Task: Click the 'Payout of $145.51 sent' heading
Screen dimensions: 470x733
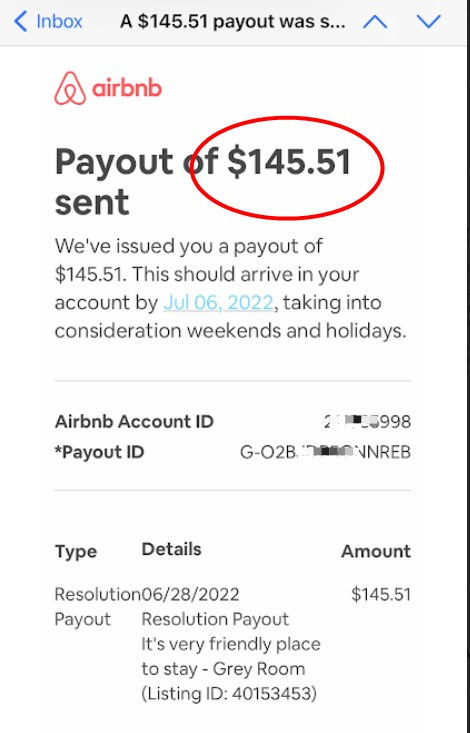Action: (x=202, y=182)
